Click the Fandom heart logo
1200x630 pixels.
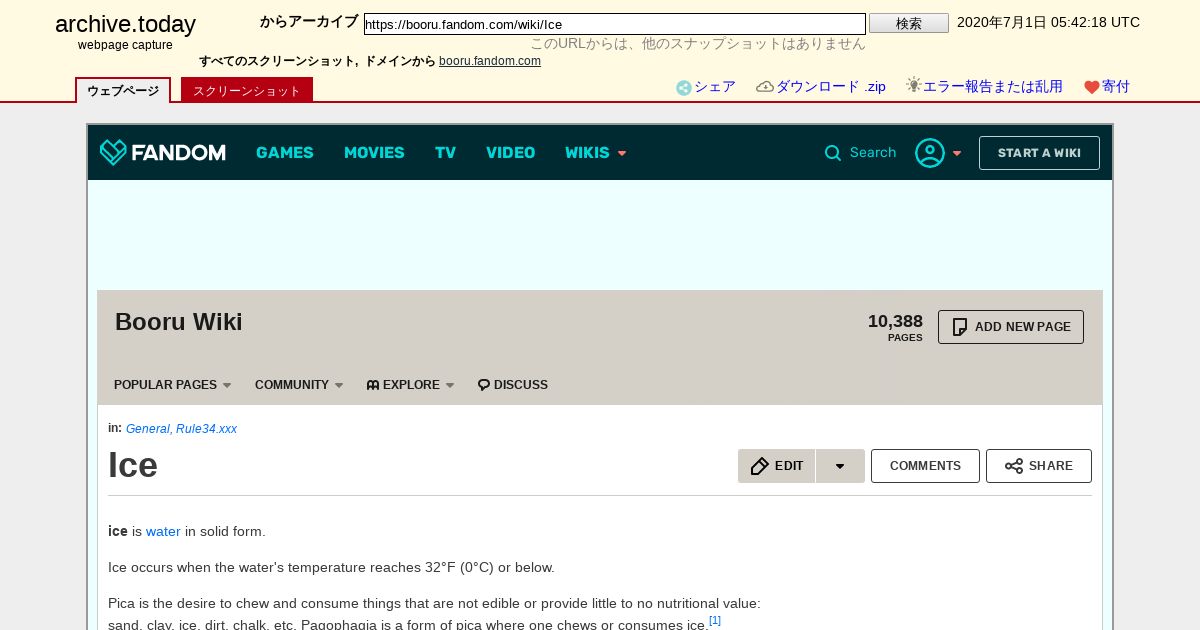(x=113, y=152)
